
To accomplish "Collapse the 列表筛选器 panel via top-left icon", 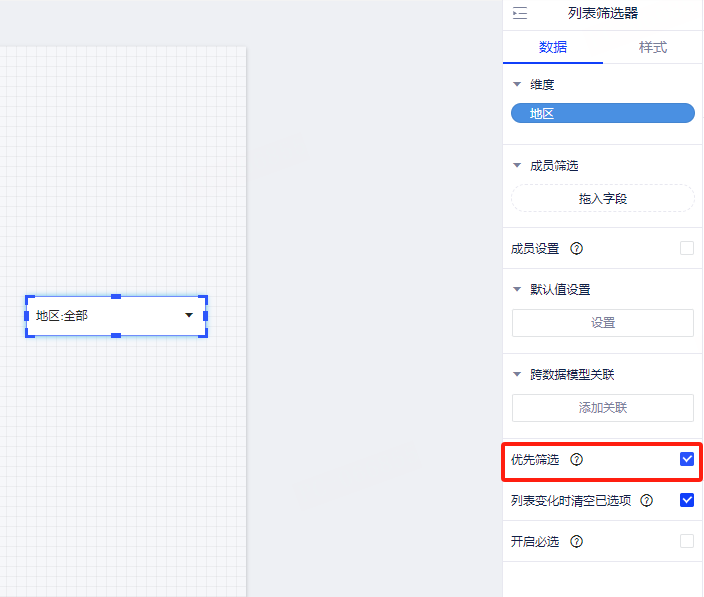I will (x=519, y=14).
